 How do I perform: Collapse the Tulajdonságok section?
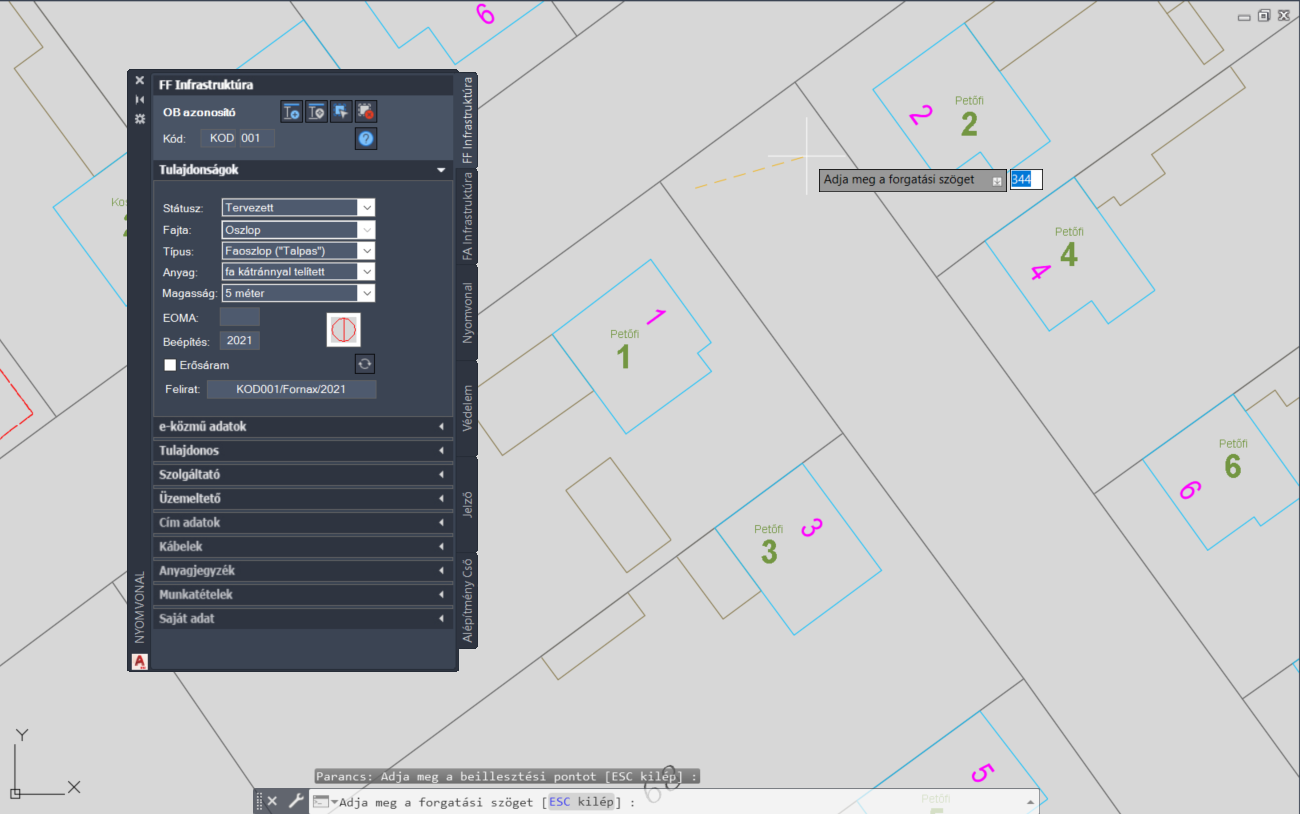(x=302, y=170)
